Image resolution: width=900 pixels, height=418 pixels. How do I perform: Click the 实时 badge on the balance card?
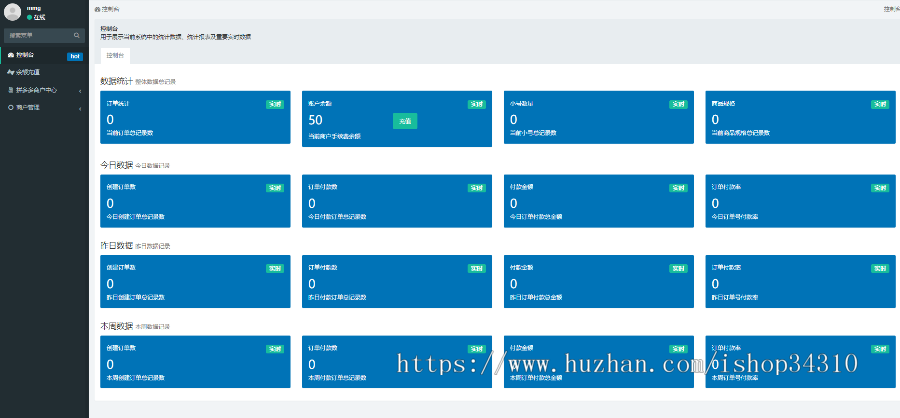click(476, 104)
